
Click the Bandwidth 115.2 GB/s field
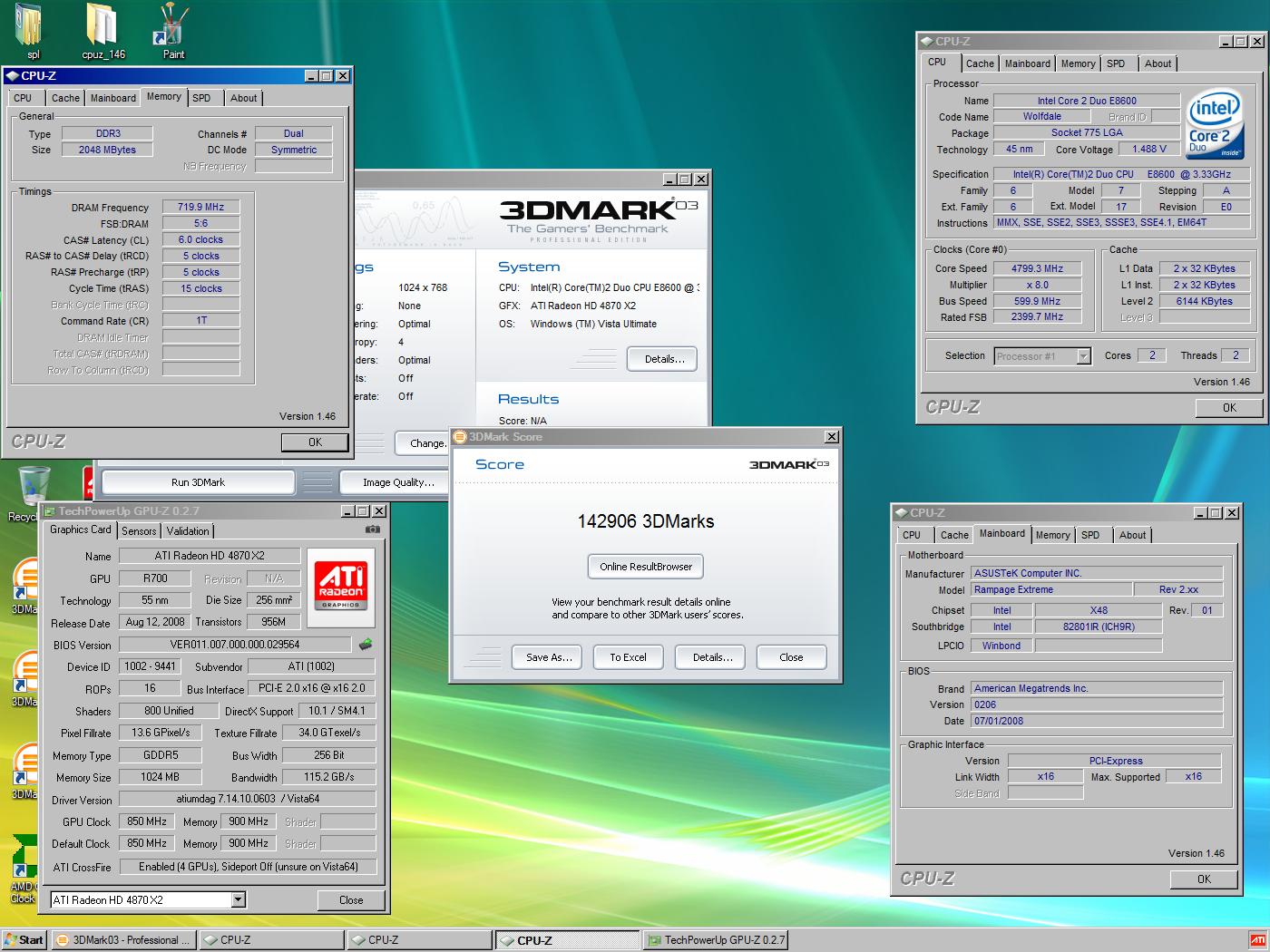328,777
